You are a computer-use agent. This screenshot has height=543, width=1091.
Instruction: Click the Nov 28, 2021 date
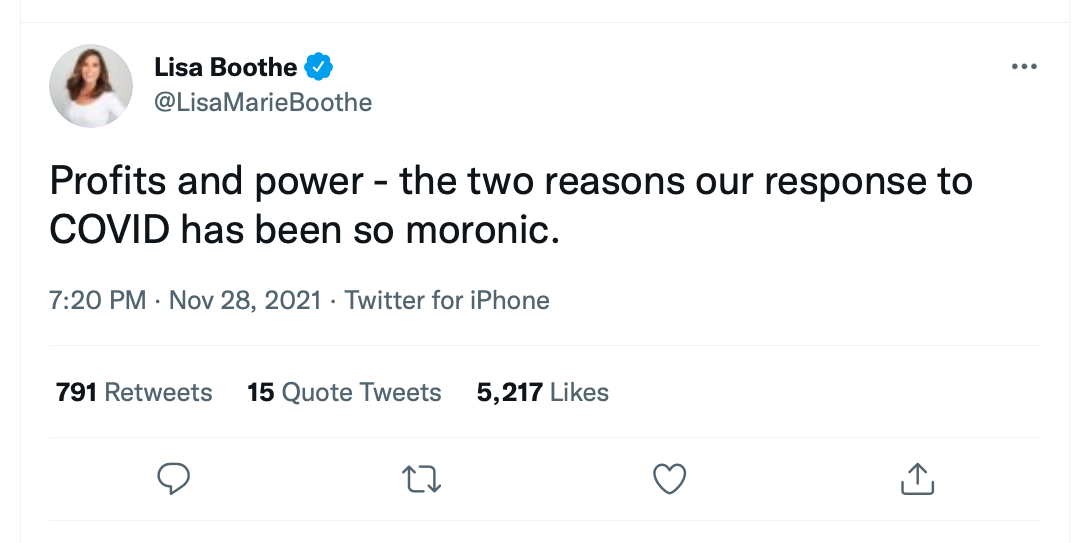[x=245, y=300]
